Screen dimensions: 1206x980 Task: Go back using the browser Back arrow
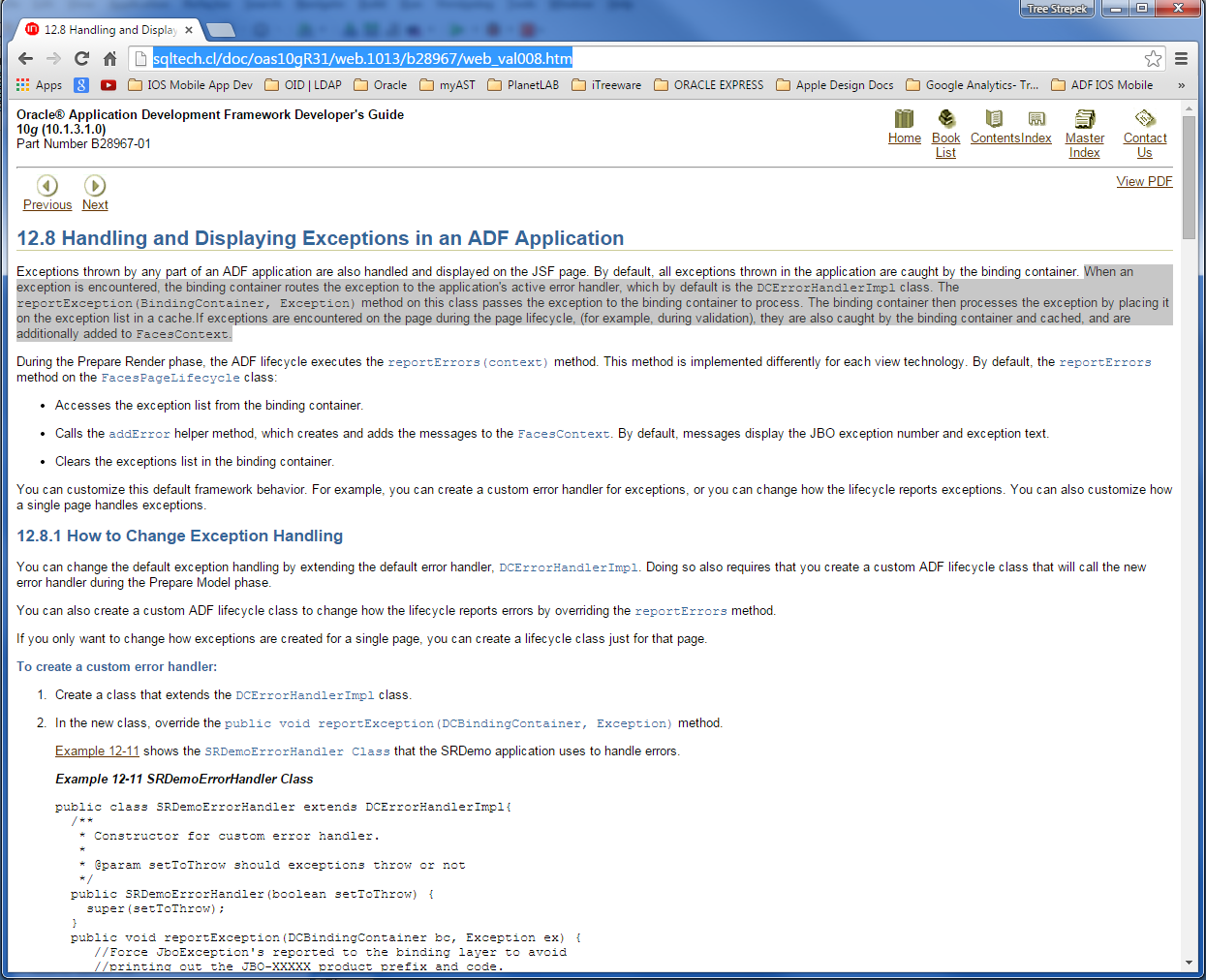click(x=25, y=58)
